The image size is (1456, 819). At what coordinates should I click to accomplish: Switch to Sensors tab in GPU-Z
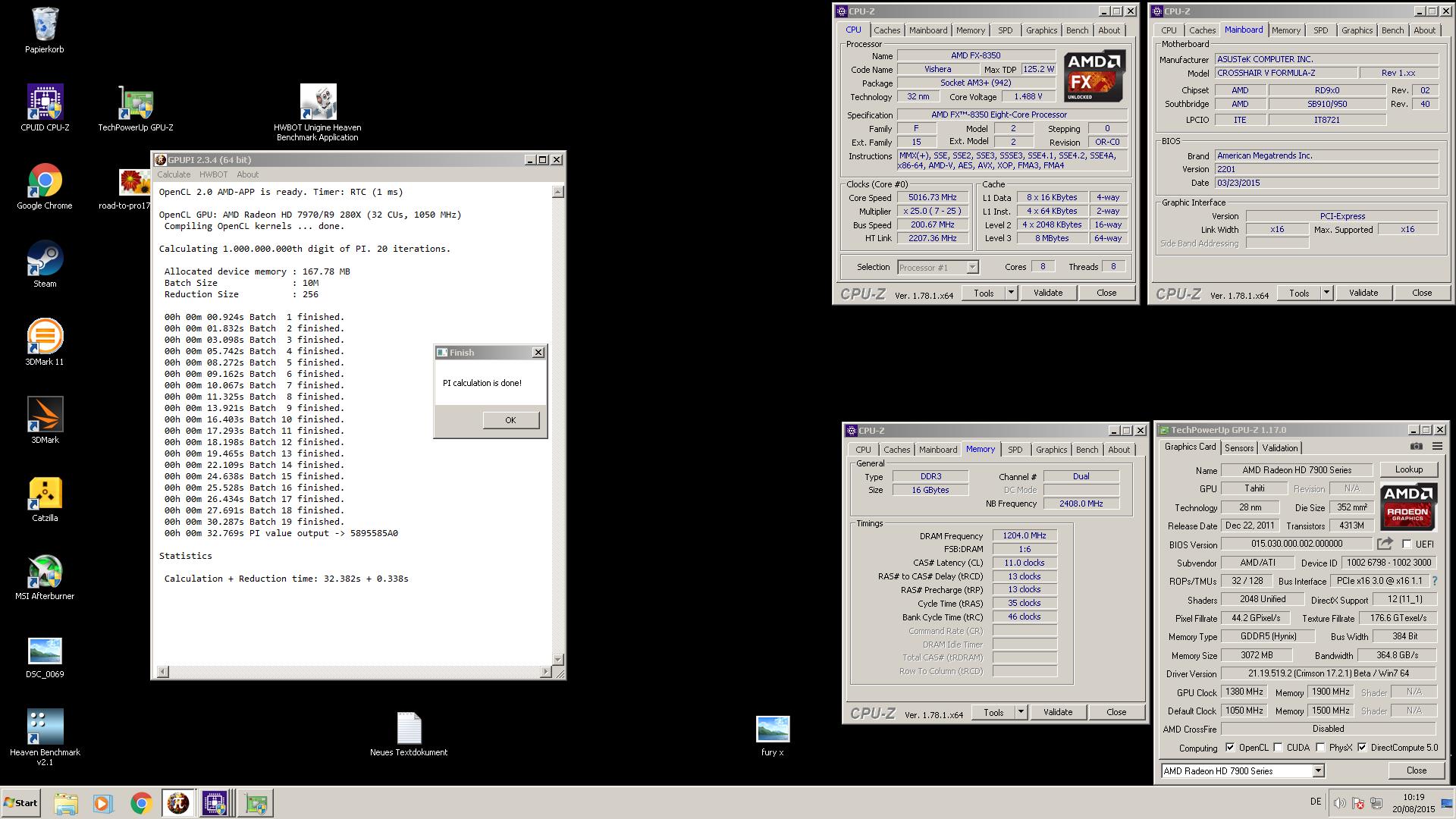(x=1238, y=448)
